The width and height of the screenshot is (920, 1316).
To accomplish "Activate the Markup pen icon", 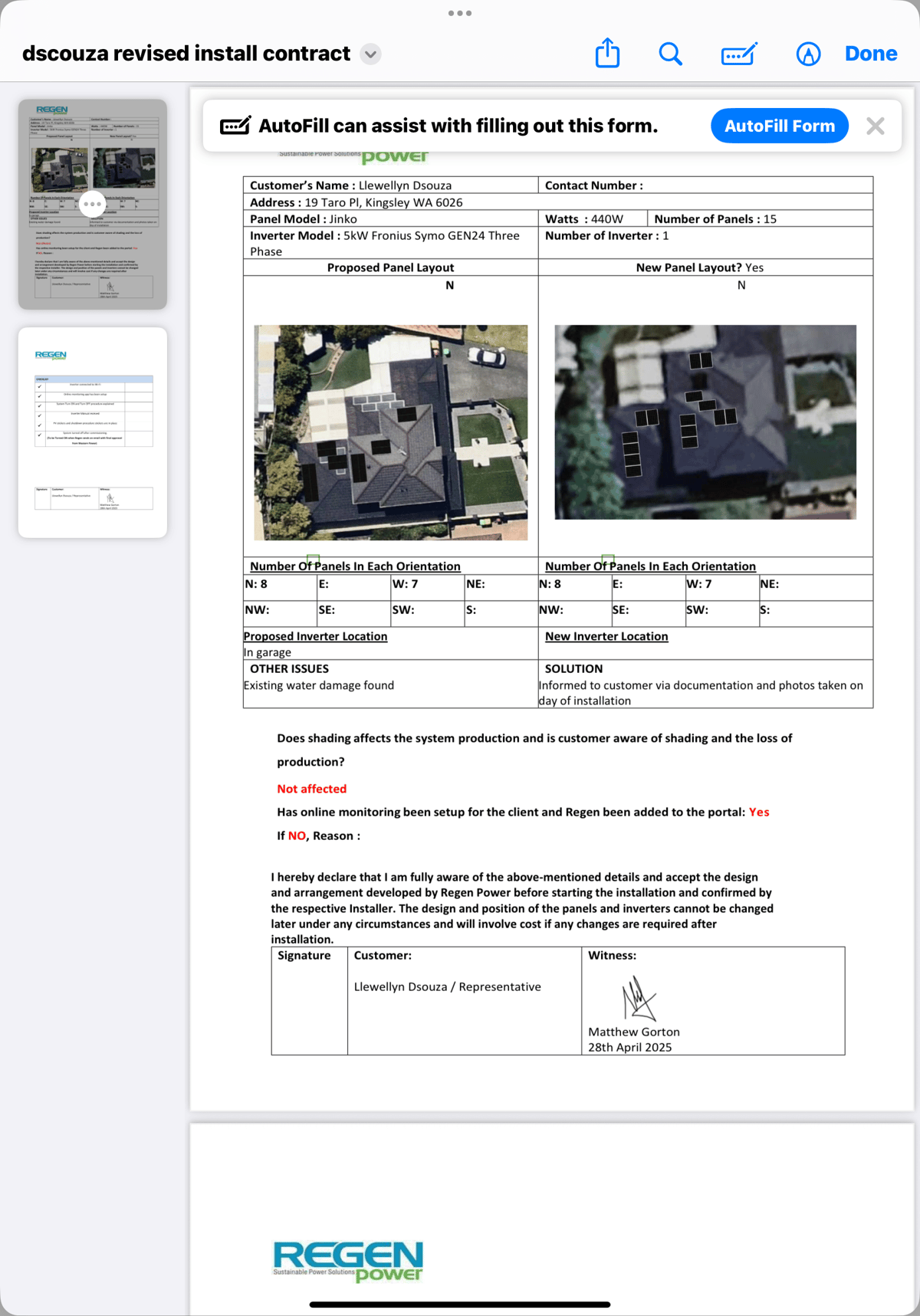I will pos(808,54).
